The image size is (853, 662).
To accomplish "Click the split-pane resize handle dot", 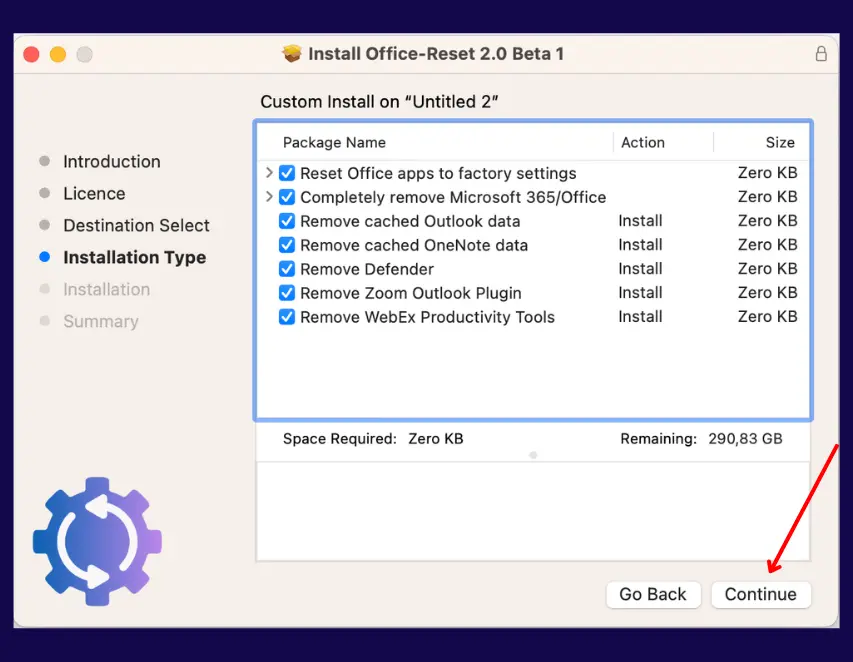I will 533,455.
